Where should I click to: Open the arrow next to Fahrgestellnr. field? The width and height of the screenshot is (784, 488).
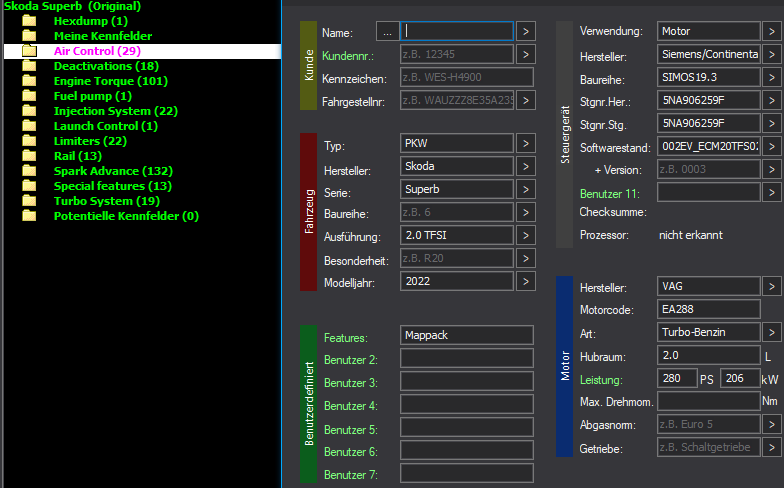[x=526, y=100]
